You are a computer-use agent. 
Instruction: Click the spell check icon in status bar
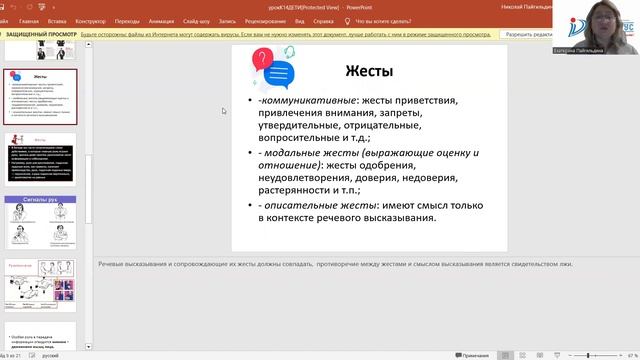click(32, 356)
